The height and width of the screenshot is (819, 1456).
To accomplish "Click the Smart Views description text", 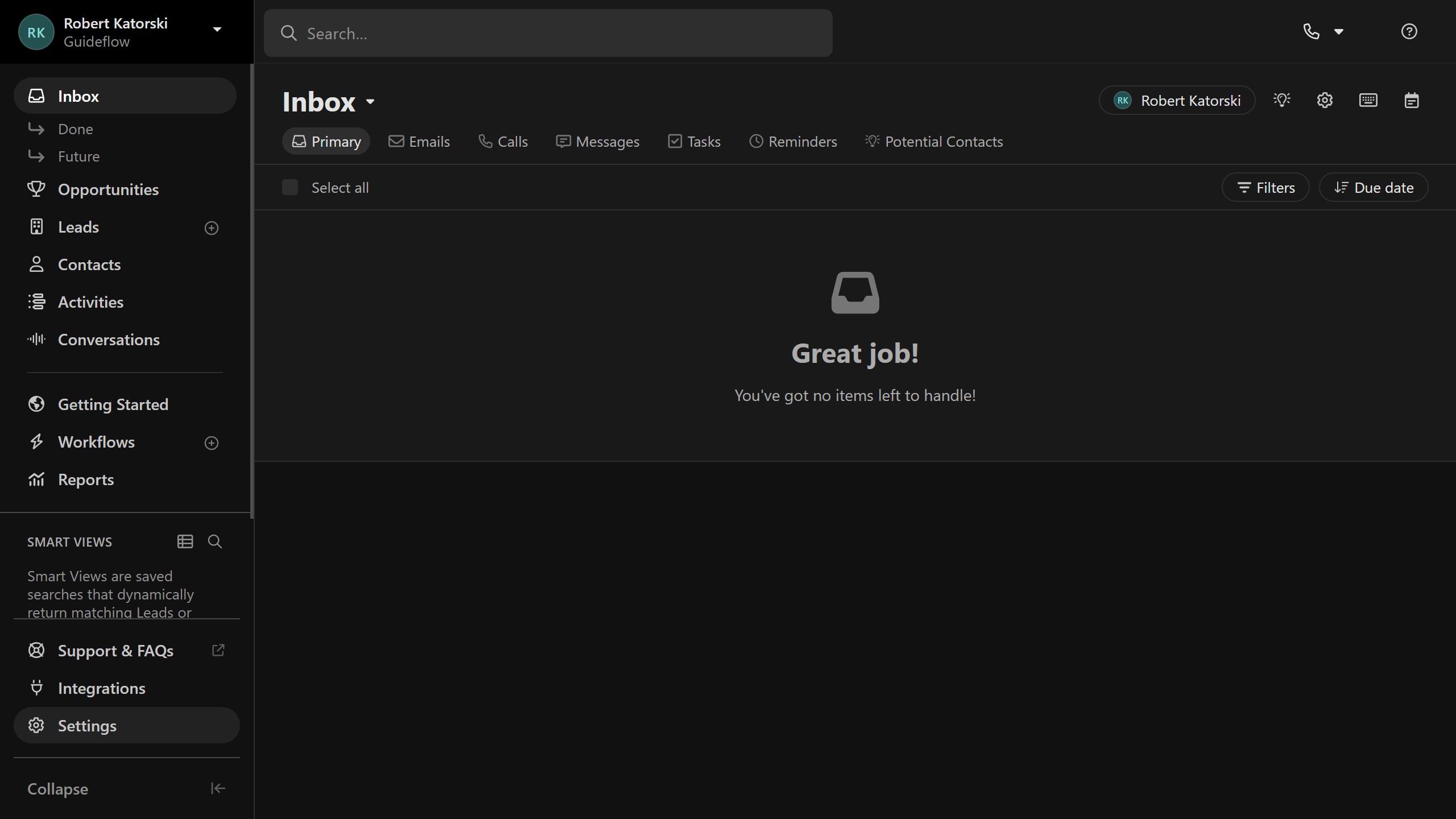I will [110, 594].
